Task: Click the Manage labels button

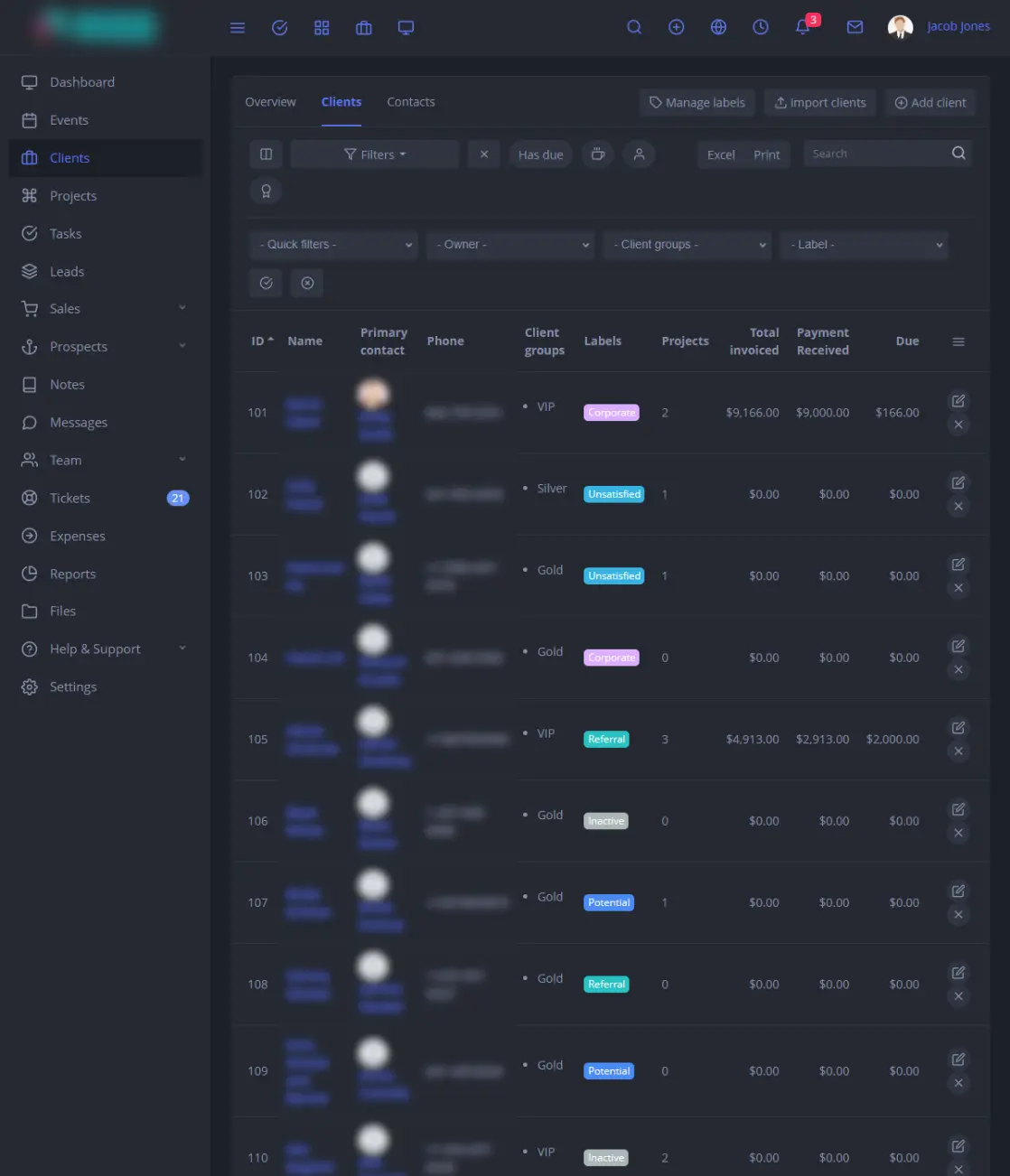Action: coord(697,103)
